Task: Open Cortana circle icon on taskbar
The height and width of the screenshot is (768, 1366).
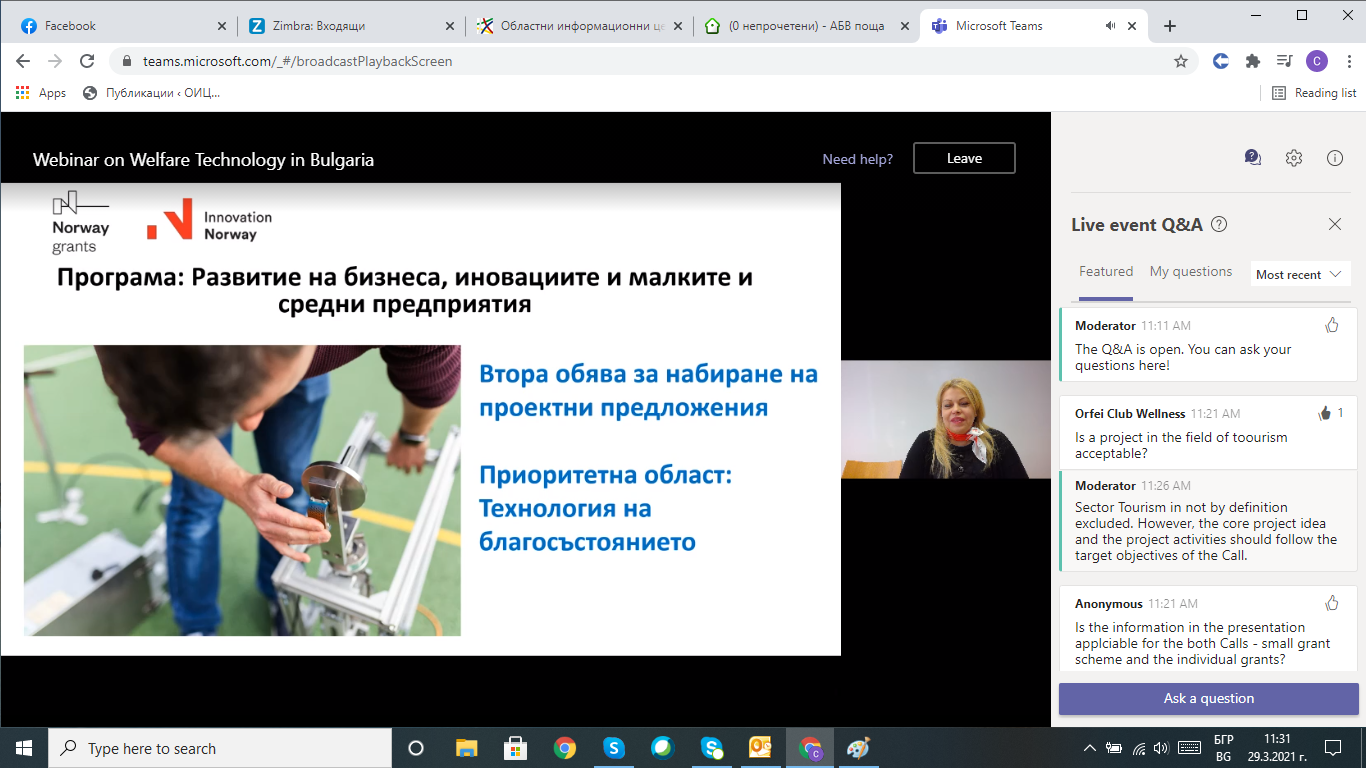Action: pos(416,748)
